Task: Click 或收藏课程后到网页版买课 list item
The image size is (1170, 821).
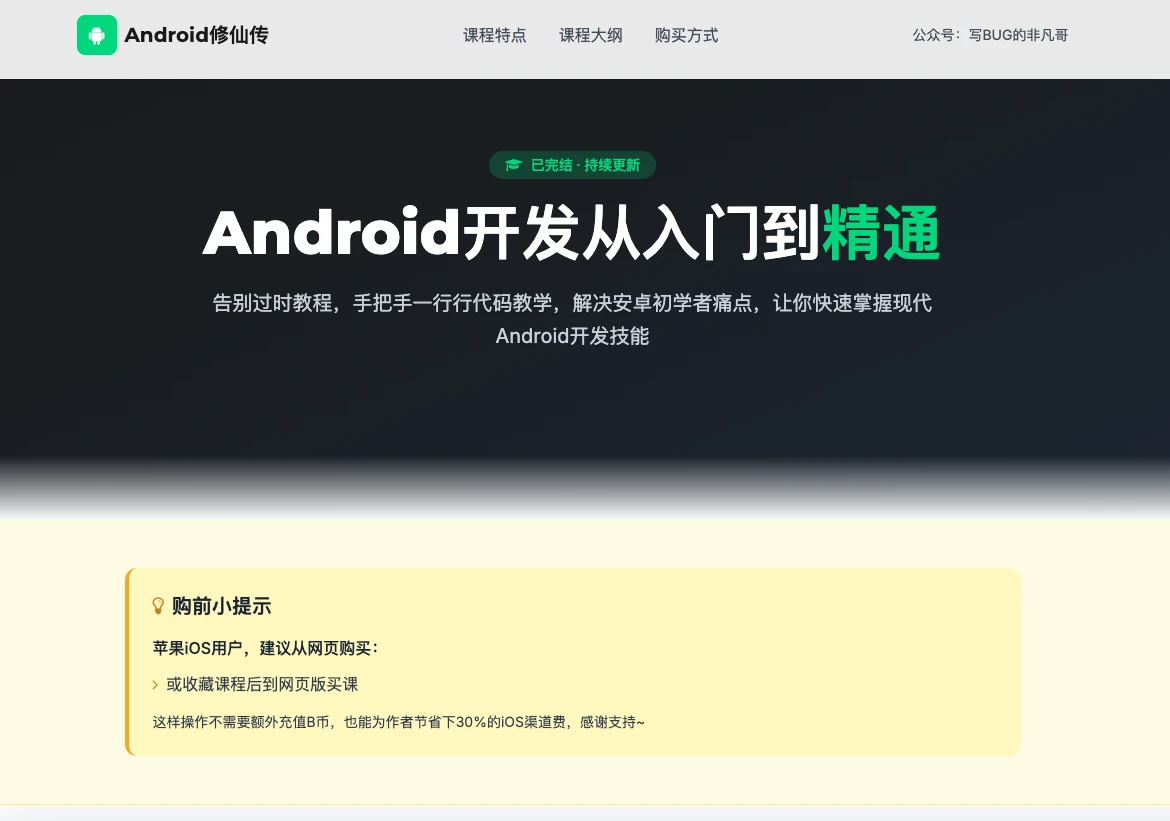Action: point(262,684)
